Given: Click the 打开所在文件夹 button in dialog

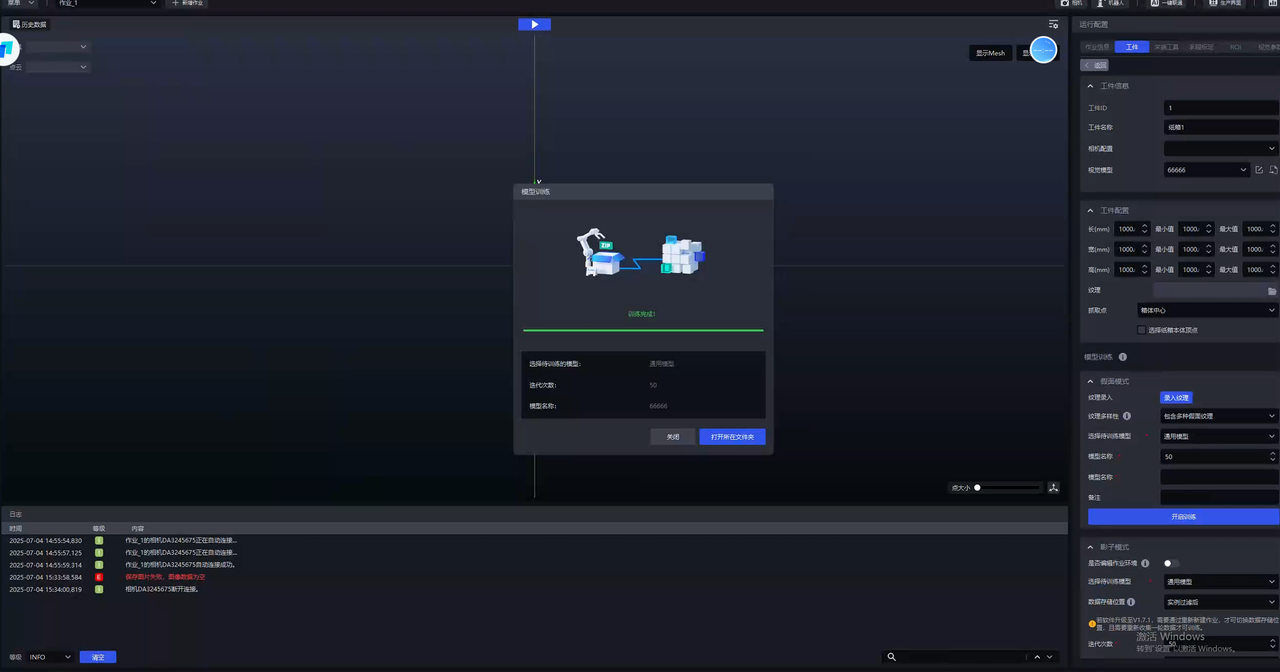Looking at the screenshot, I should 732,437.
